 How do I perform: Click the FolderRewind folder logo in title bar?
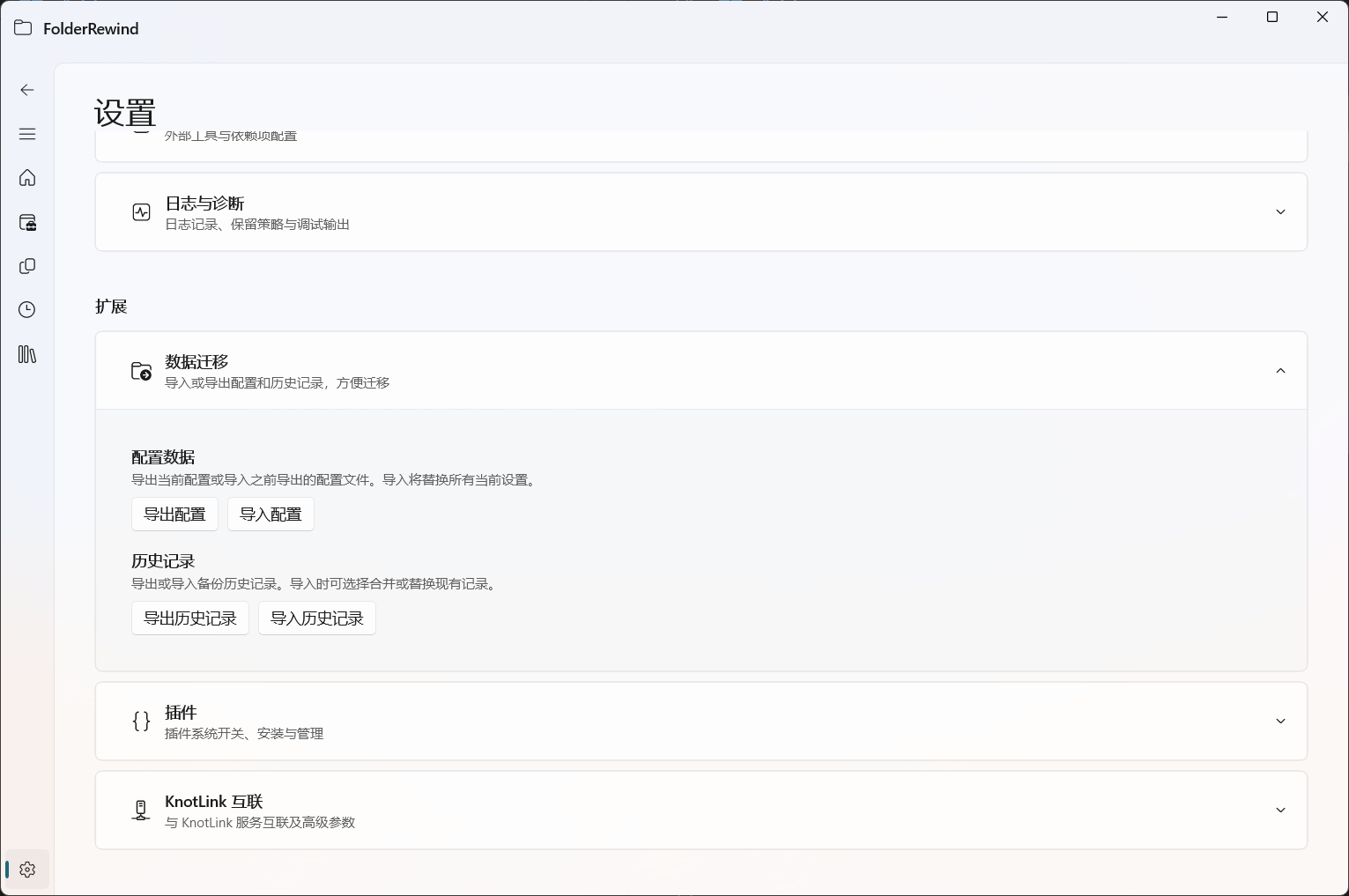(23, 27)
